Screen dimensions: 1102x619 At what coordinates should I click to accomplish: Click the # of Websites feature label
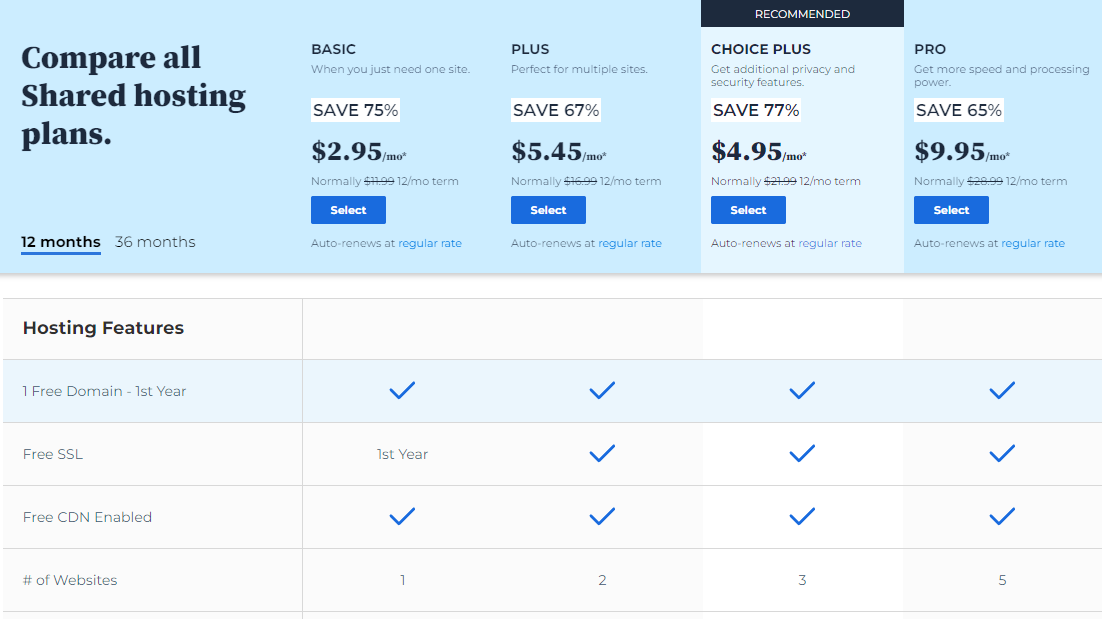tap(70, 580)
